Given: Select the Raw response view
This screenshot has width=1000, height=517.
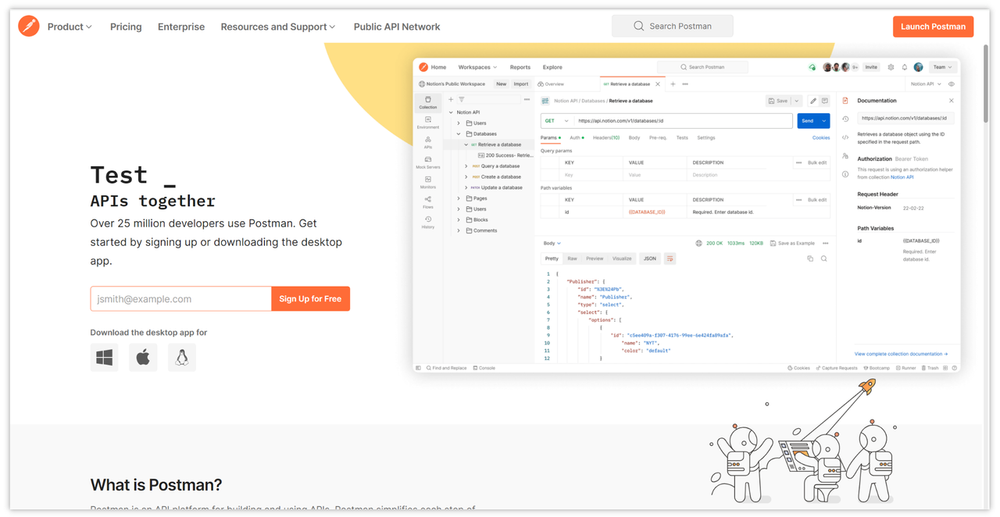Looking at the screenshot, I should (572, 258).
